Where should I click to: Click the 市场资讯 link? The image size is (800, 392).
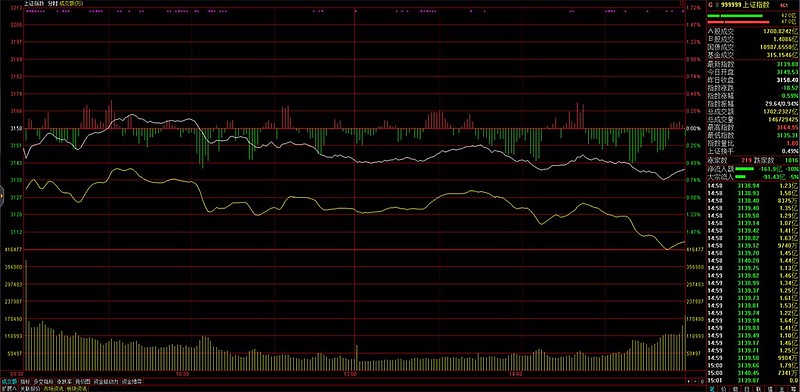(54, 388)
